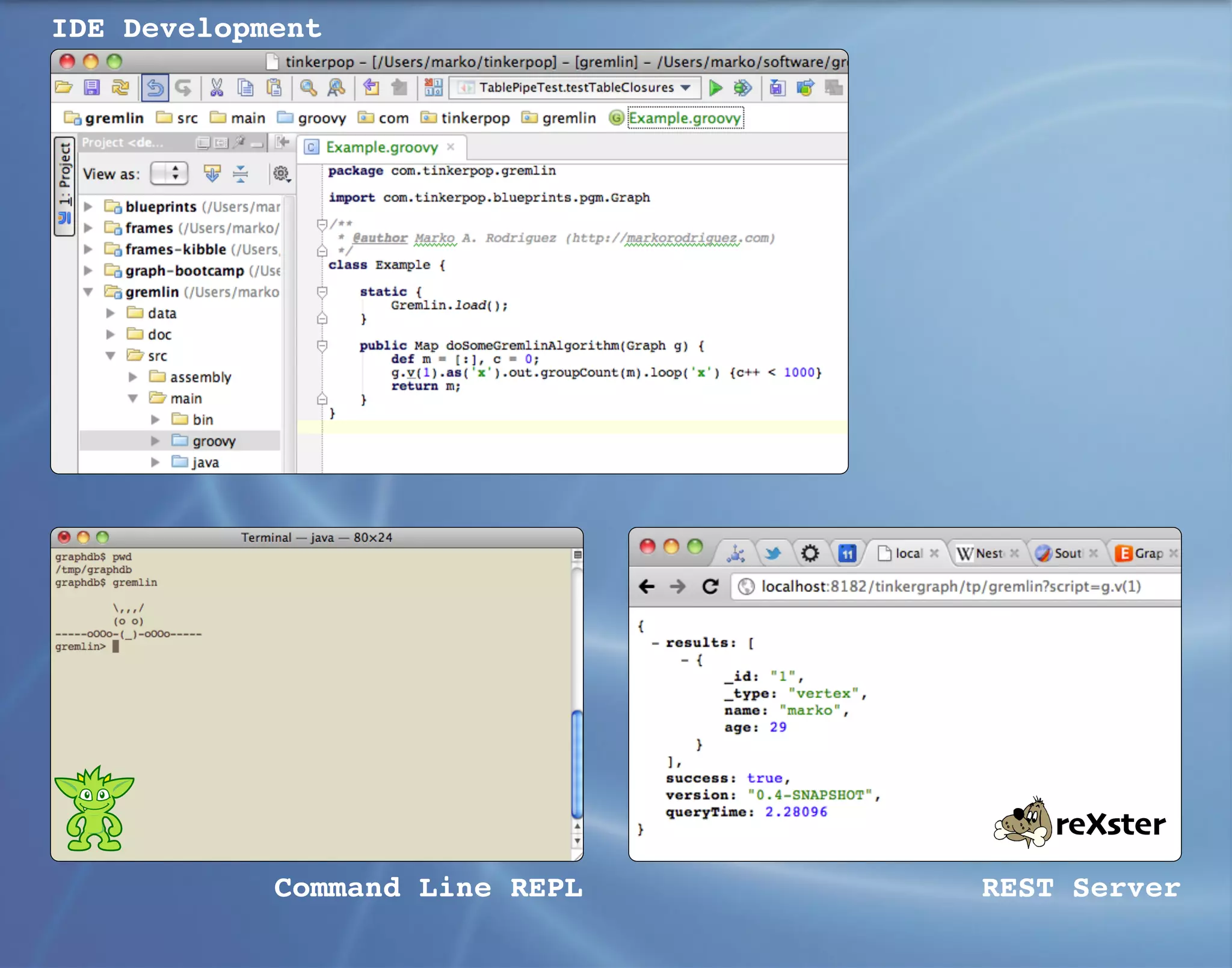Click the Undo arrow in IDE toolbar
The width and height of the screenshot is (1232, 968).
tap(155, 88)
